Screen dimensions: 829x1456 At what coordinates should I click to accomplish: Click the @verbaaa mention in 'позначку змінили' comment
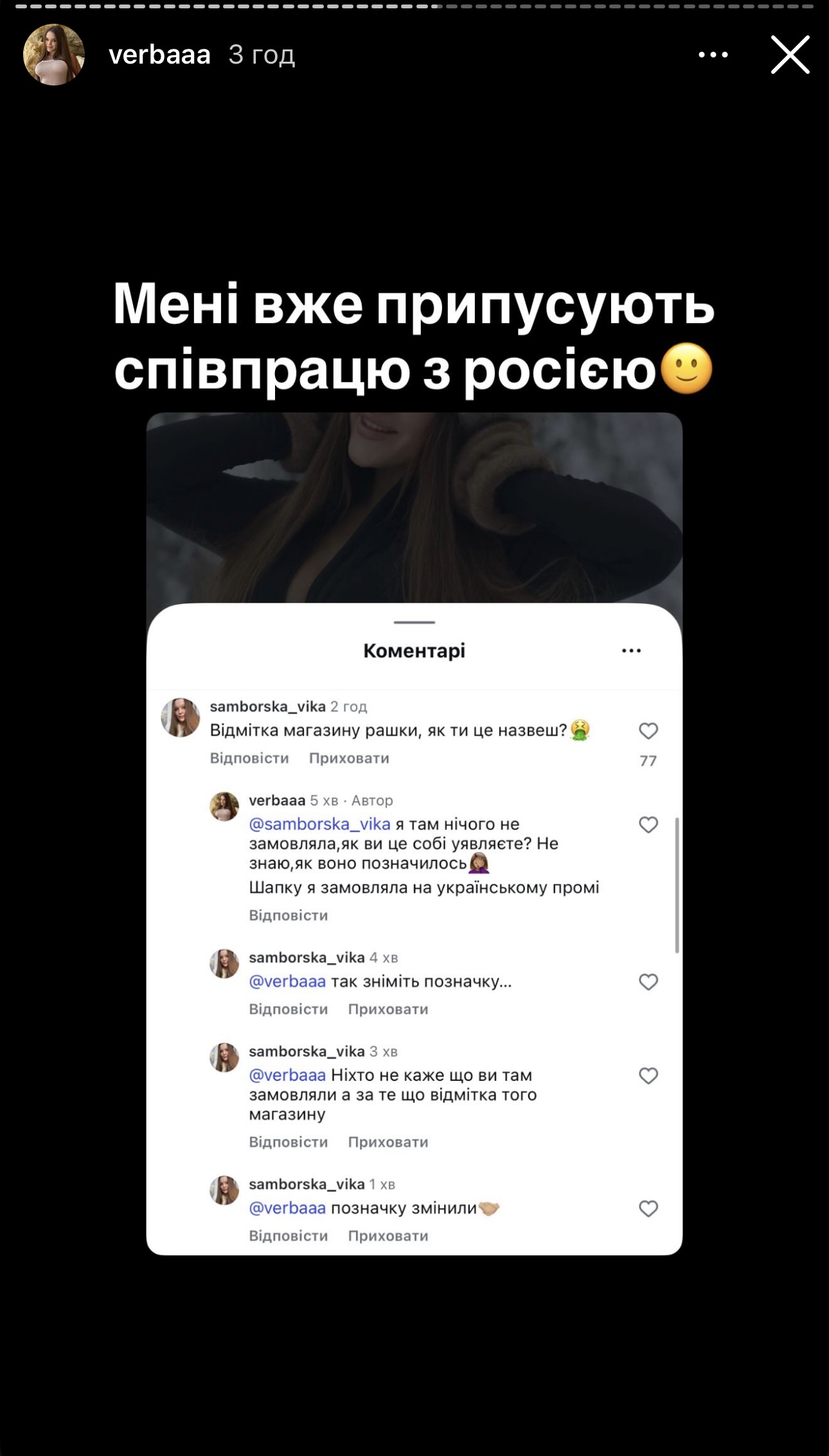click(287, 1209)
